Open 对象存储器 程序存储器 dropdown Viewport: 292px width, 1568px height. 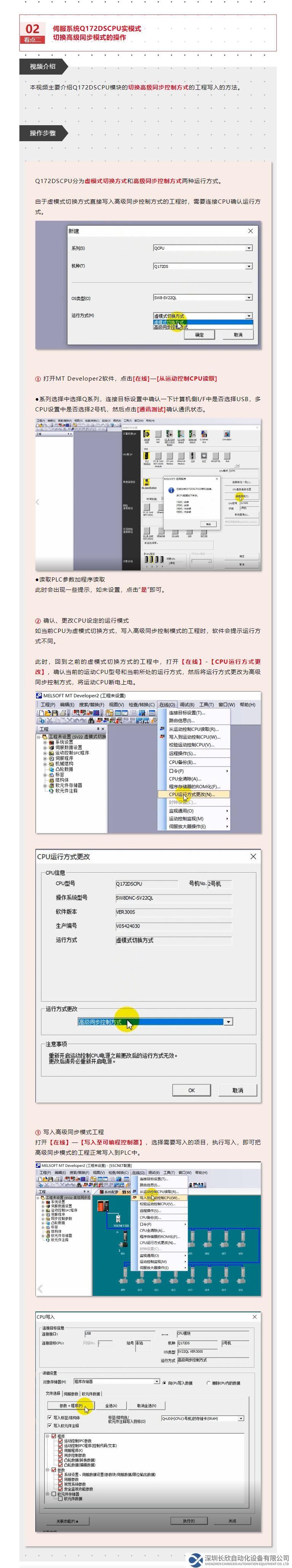pos(157,1382)
